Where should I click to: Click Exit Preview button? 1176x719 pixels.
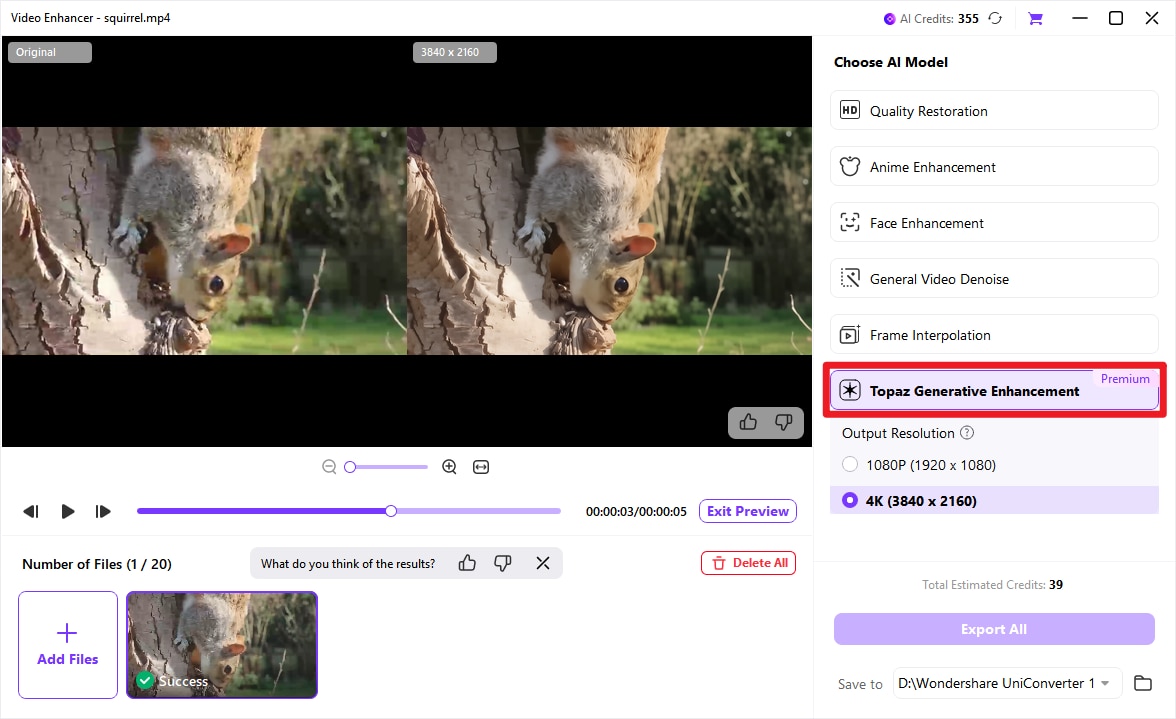(x=748, y=511)
